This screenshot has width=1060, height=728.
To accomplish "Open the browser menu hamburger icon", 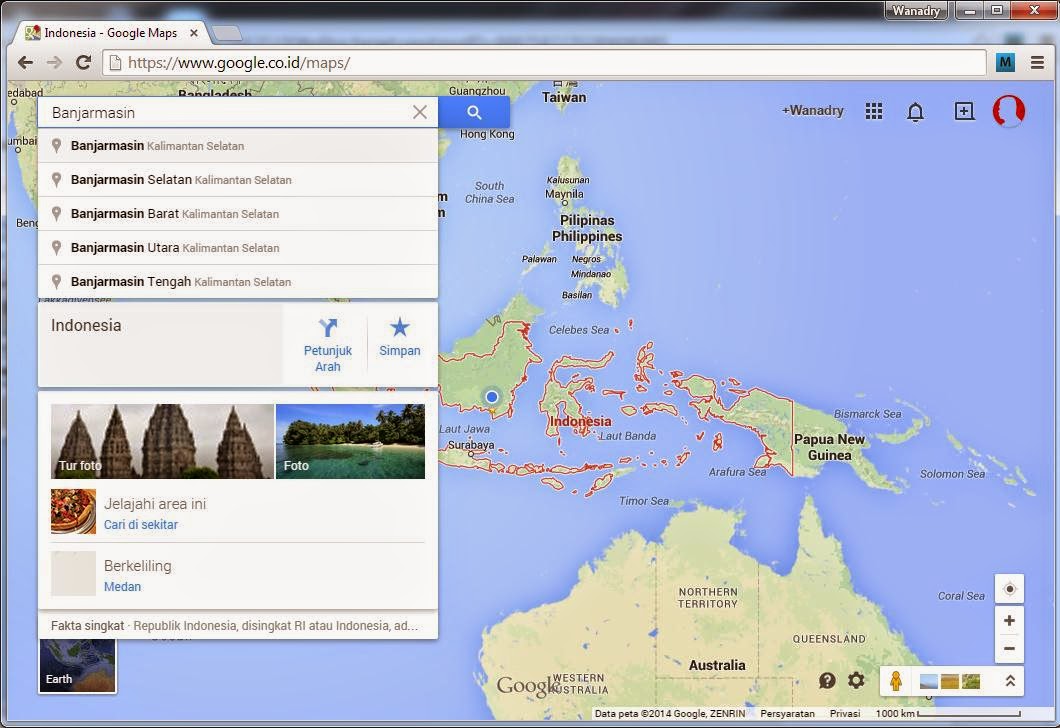I will 1038,62.
